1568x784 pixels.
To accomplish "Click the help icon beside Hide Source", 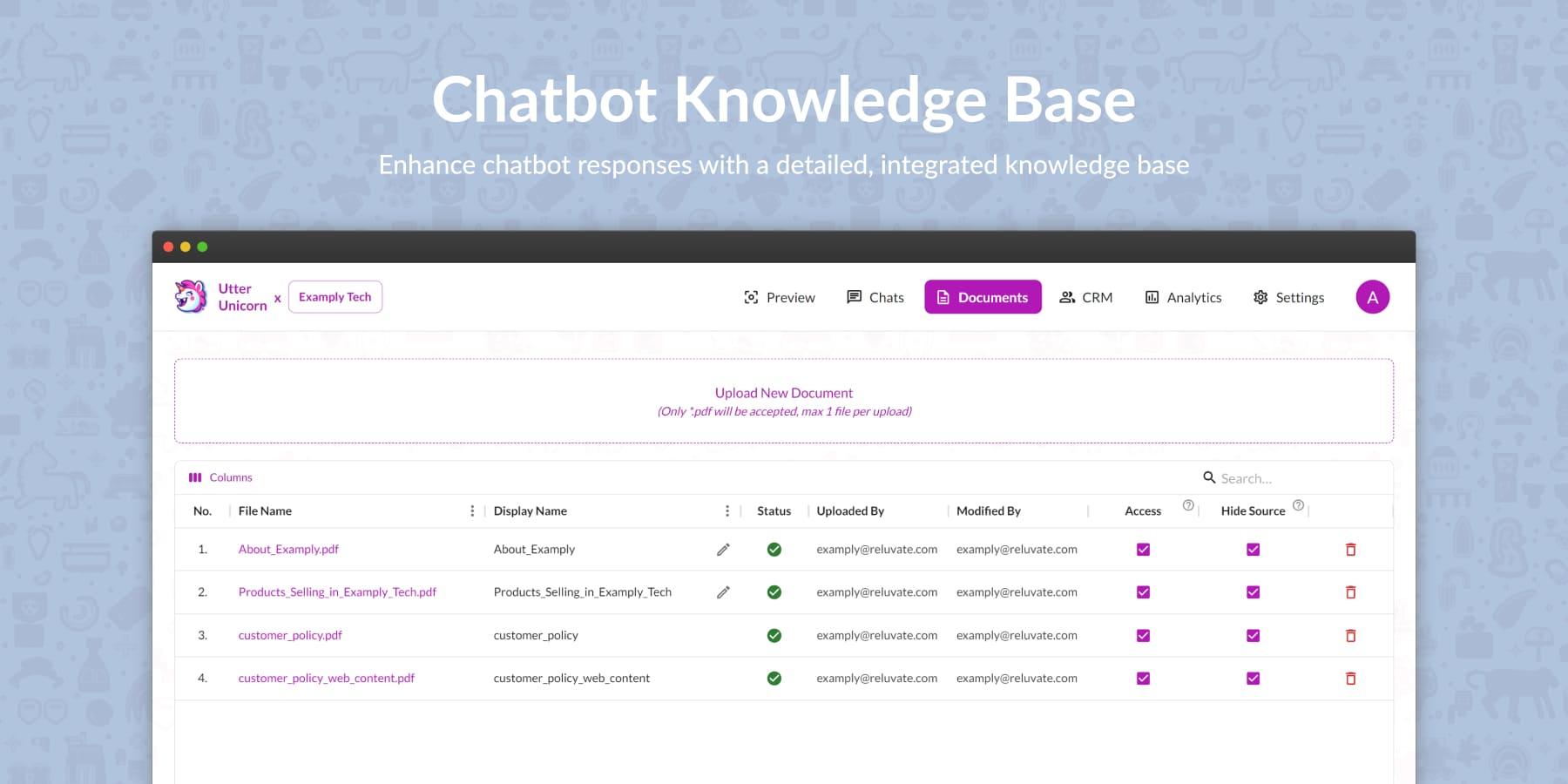I will click(x=1298, y=505).
